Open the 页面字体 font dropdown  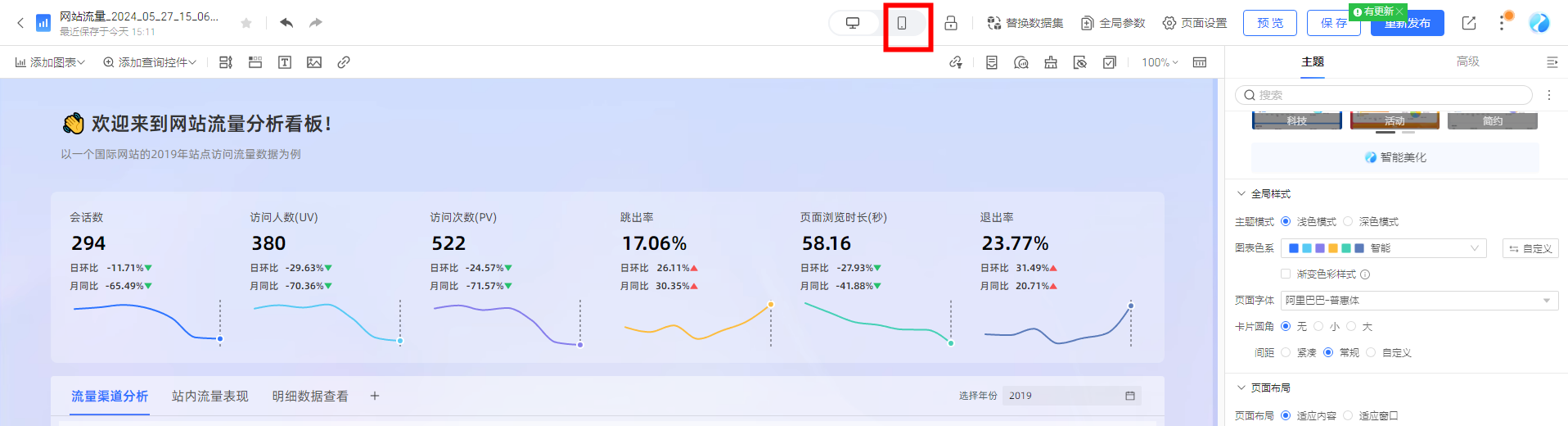(1419, 301)
